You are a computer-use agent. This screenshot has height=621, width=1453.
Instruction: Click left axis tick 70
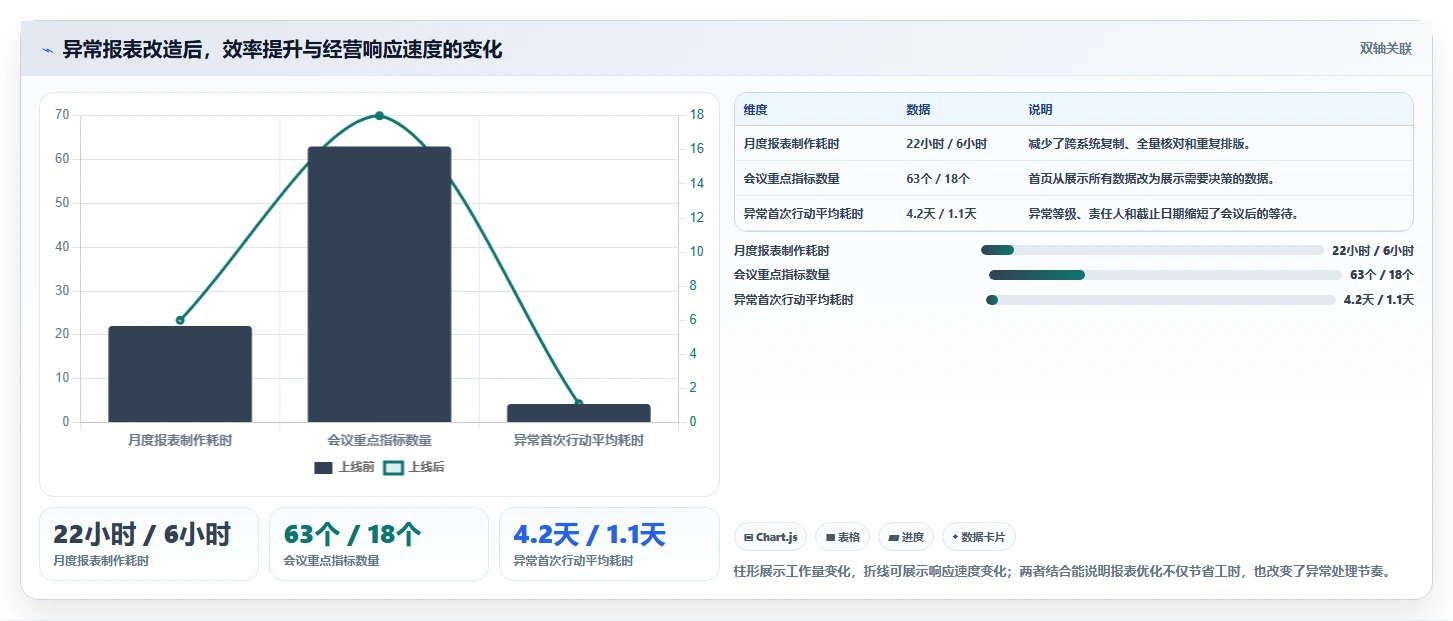62,115
